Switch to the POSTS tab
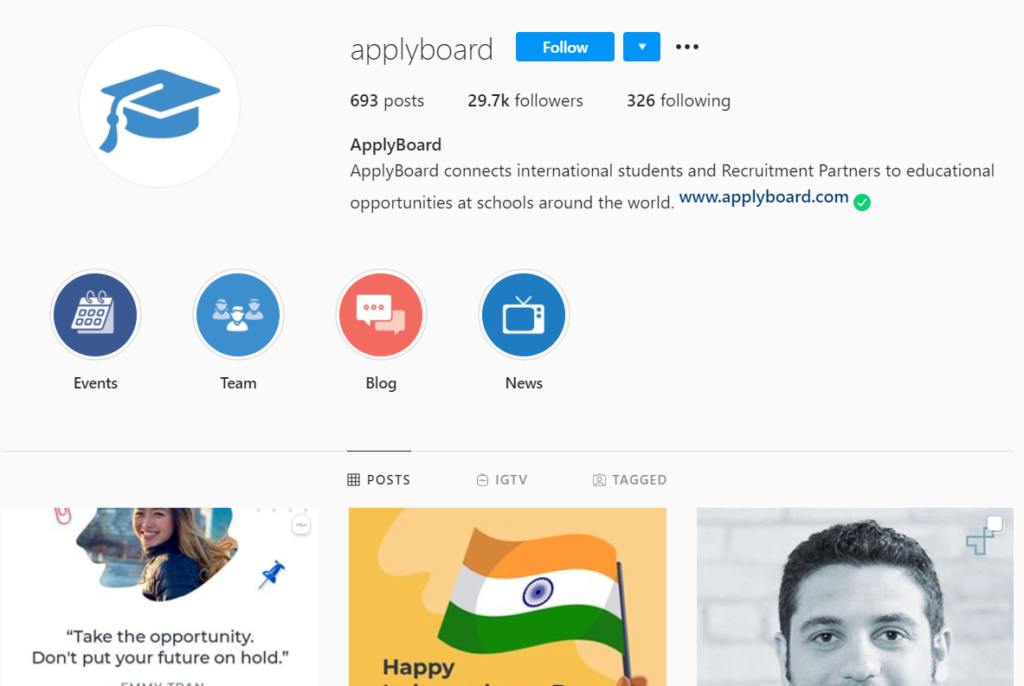 (x=379, y=480)
